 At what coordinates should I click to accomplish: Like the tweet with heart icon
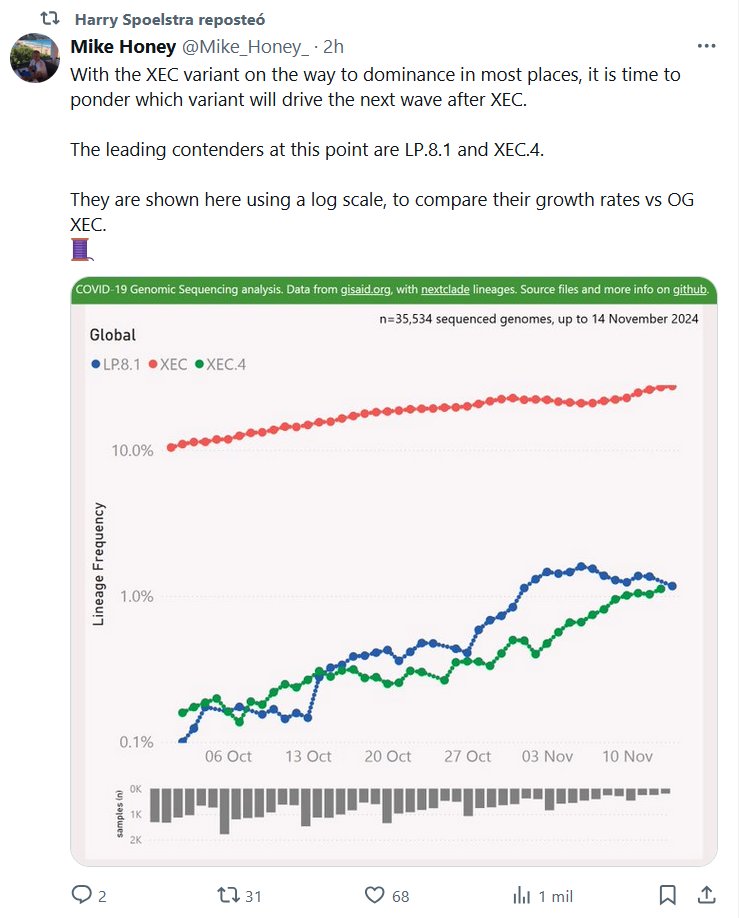pos(376,895)
